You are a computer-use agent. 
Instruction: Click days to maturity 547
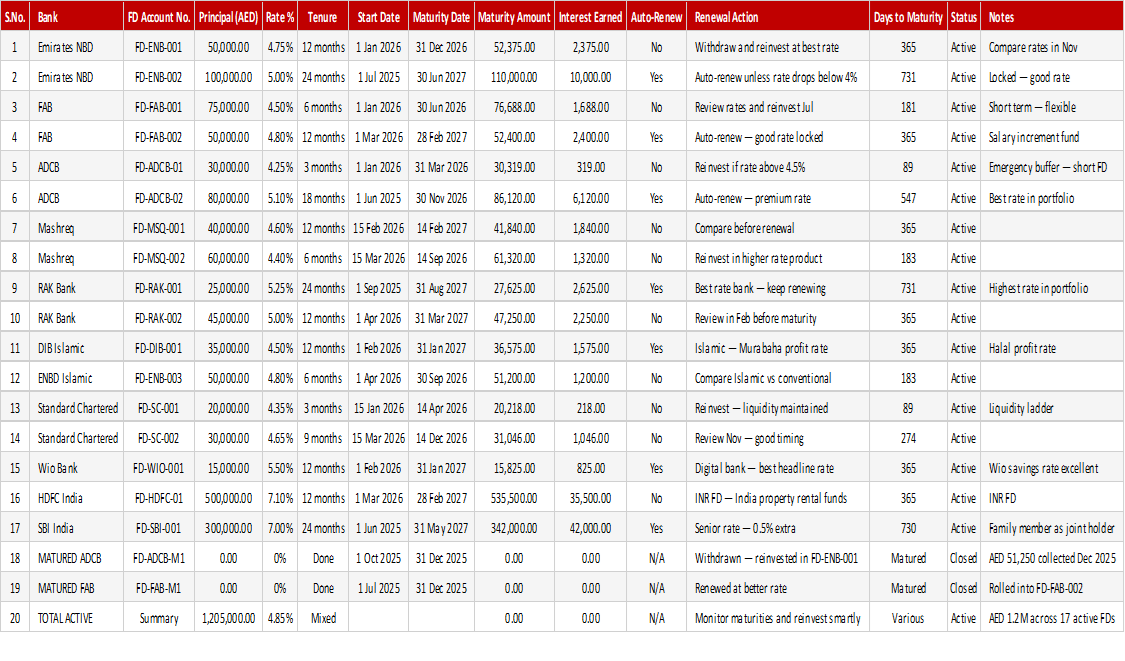pos(908,198)
